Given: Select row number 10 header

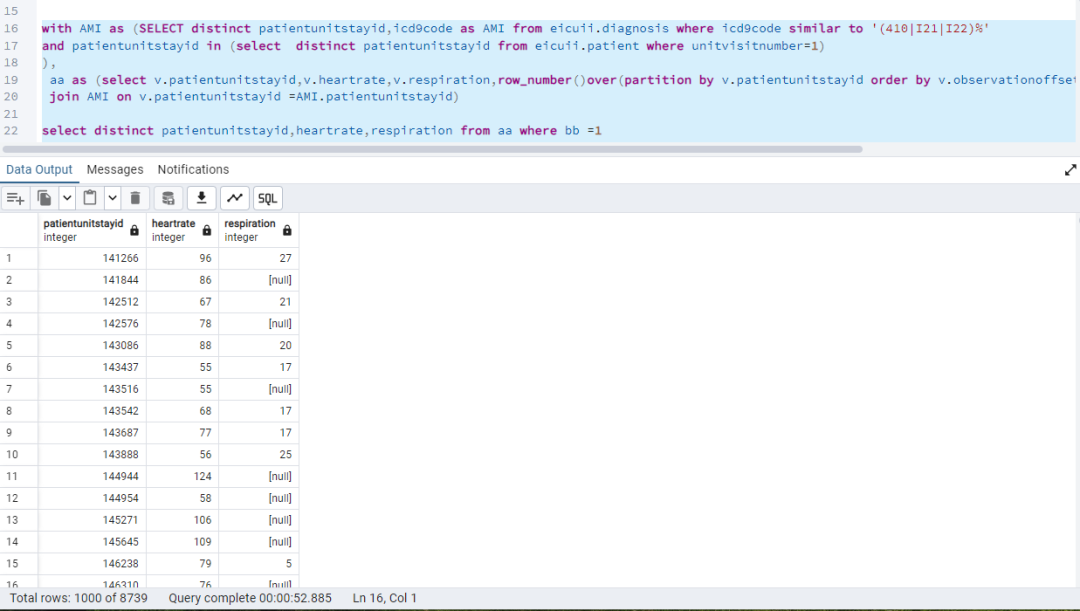Looking at the screenshot, I should click(x=19, y=455).
